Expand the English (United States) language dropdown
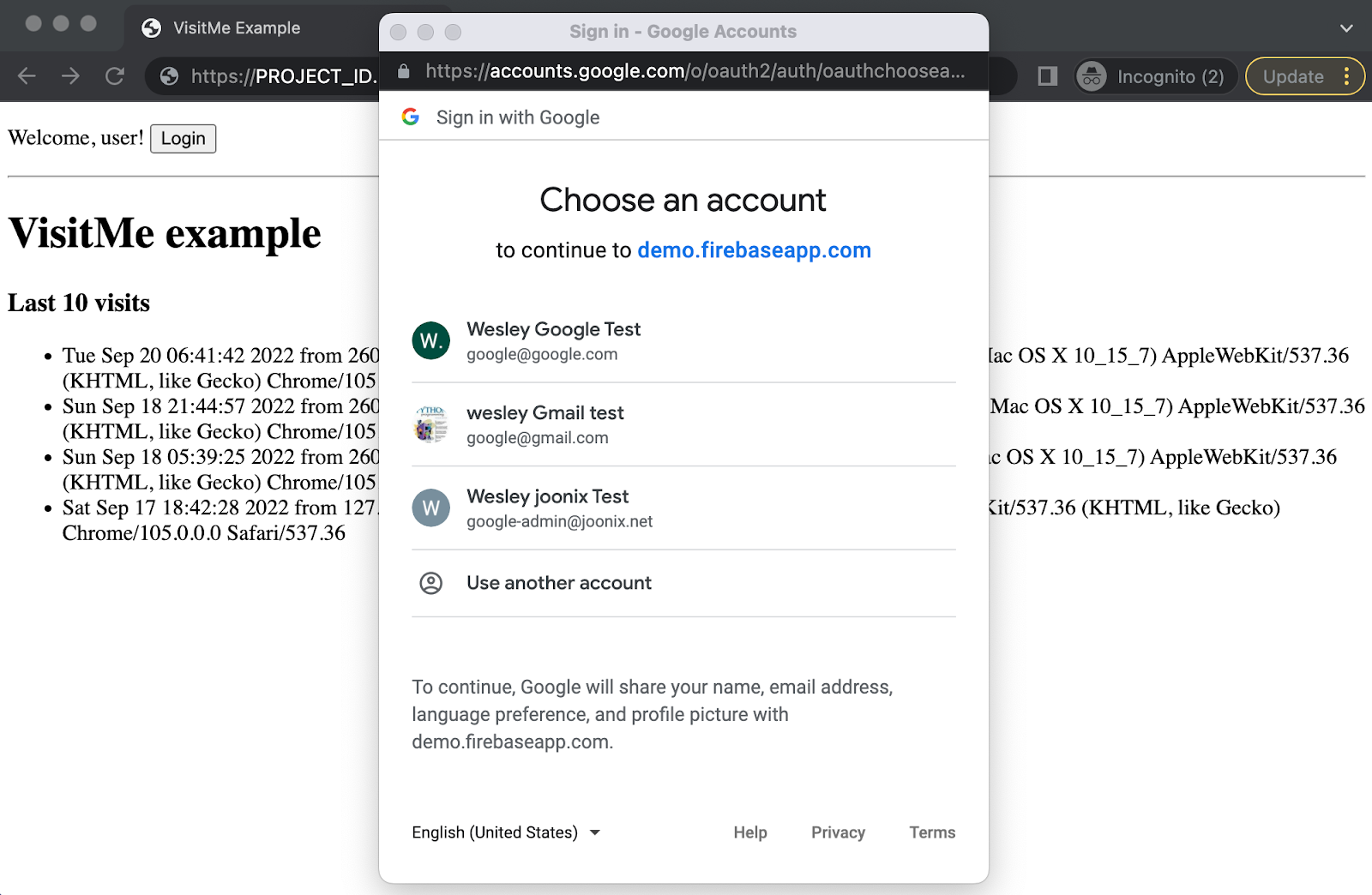 tap(506, 832)
